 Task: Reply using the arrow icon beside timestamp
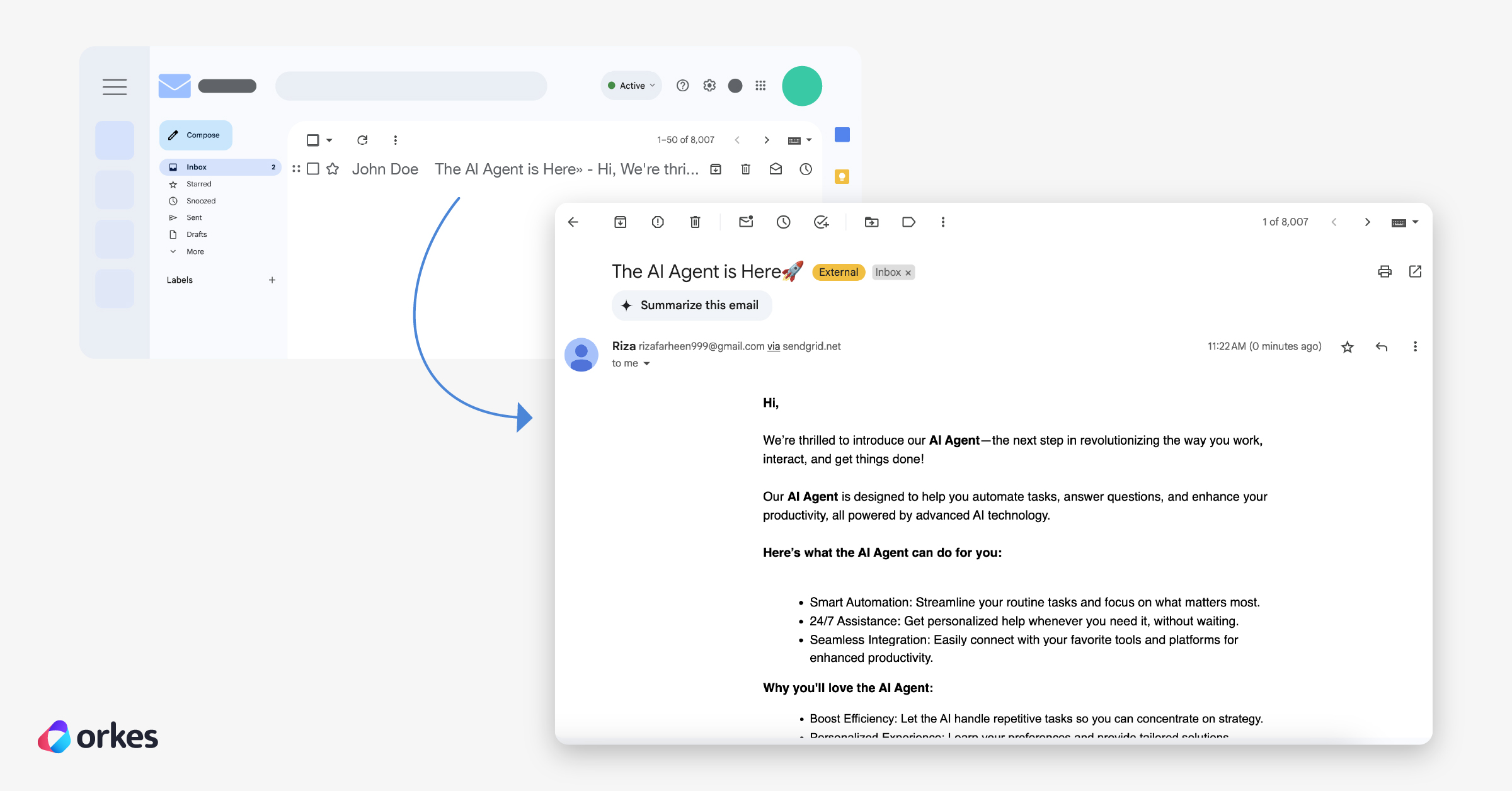[x=1382, y=346]
